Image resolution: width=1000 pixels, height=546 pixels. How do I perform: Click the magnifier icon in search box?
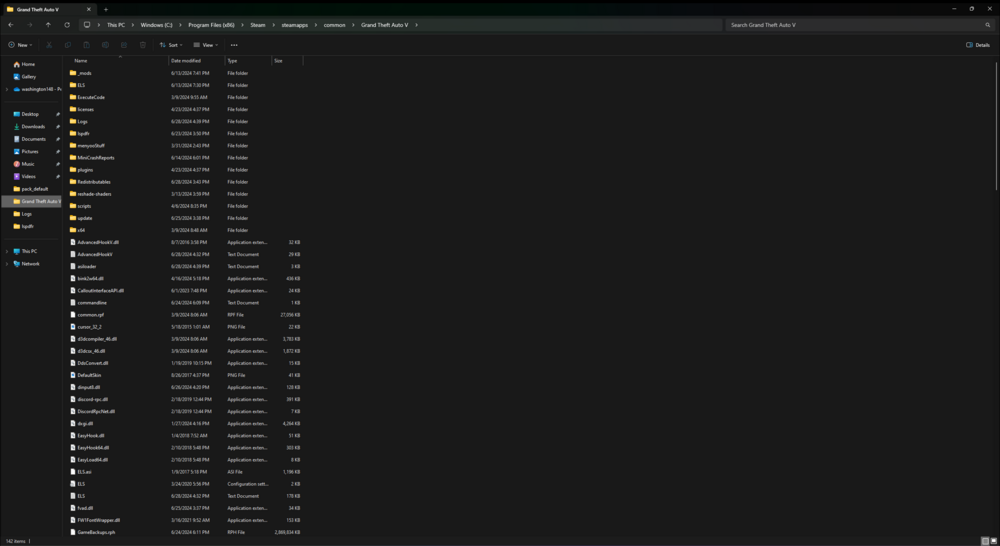click(x=988, y=25)
